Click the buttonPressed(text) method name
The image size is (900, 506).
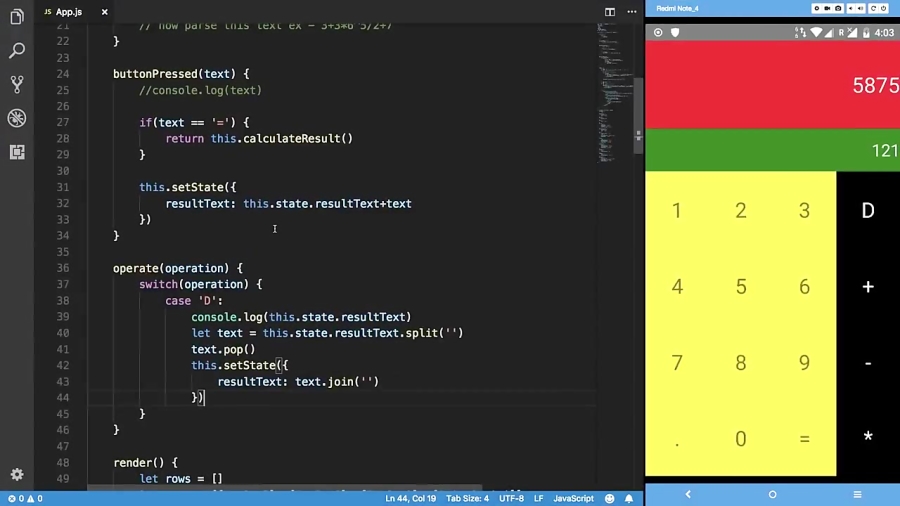(174, 73)
